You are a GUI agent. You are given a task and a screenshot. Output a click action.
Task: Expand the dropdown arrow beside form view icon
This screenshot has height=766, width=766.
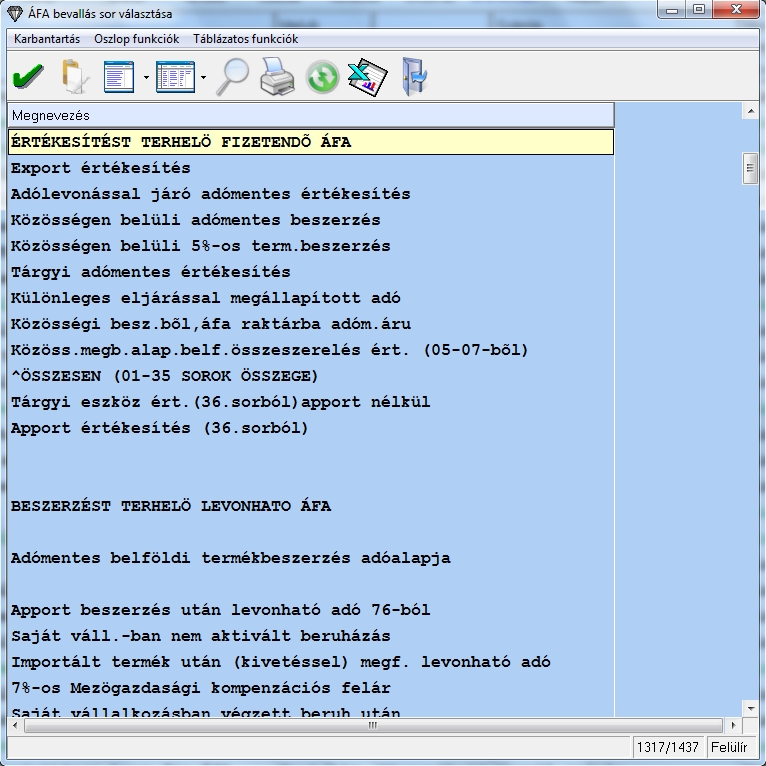point(146,77)
